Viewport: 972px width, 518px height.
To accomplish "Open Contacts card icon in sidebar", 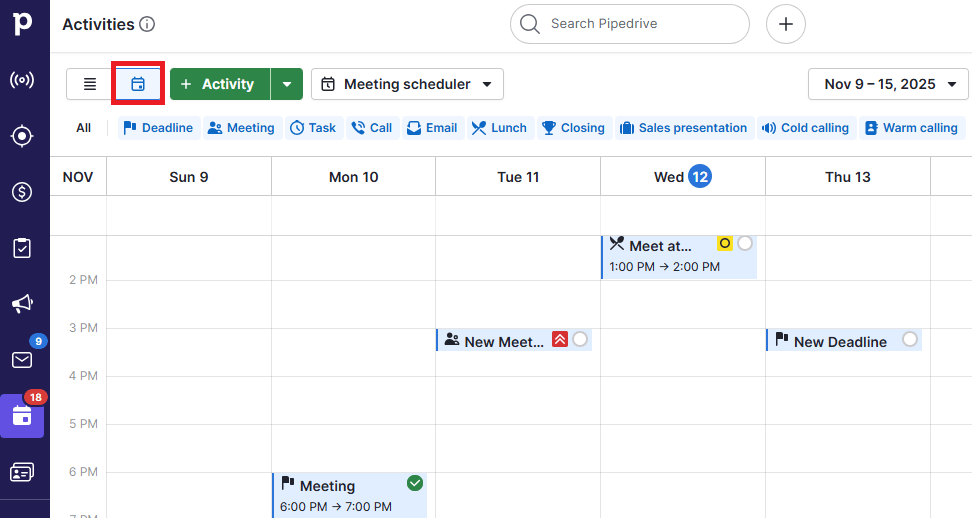I will [22, 472].
